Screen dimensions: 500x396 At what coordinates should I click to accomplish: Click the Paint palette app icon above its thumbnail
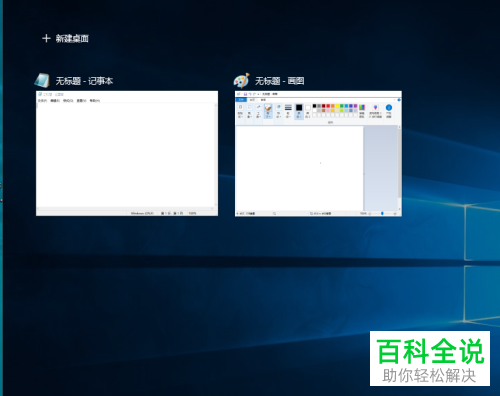[x=242, y=80]
